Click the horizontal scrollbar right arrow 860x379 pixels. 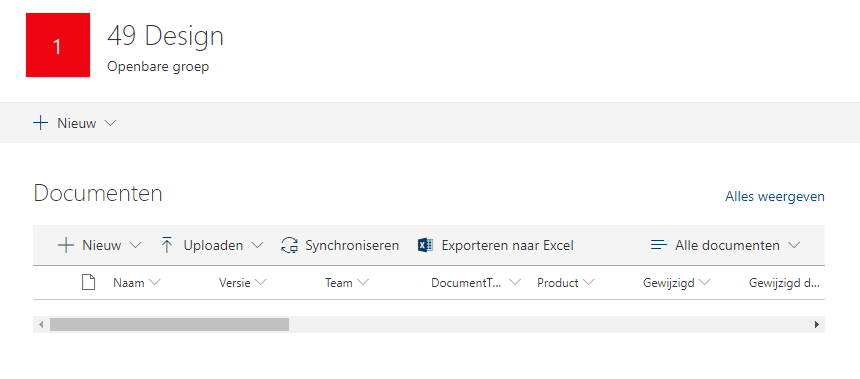(x=817, y=325)
